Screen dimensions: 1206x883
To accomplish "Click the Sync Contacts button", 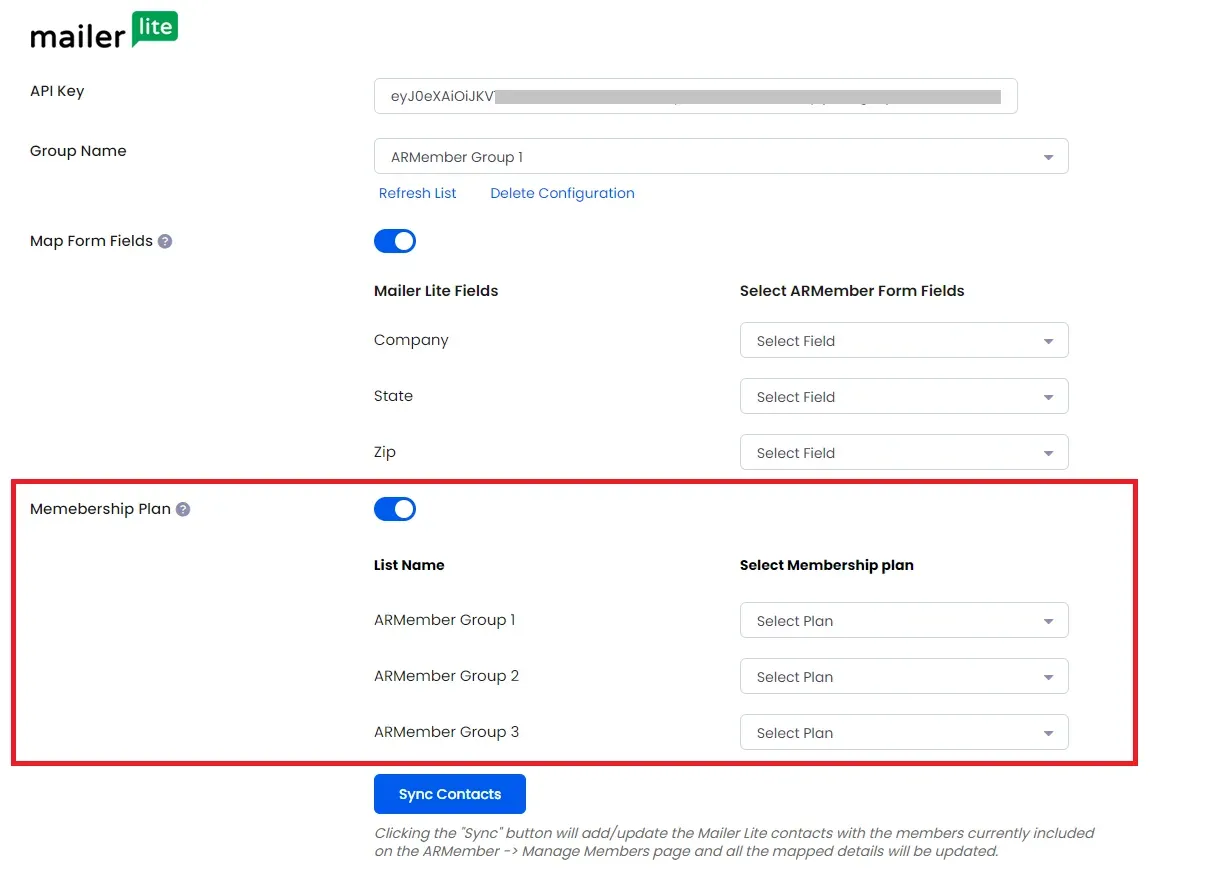I will click(450, 794).
